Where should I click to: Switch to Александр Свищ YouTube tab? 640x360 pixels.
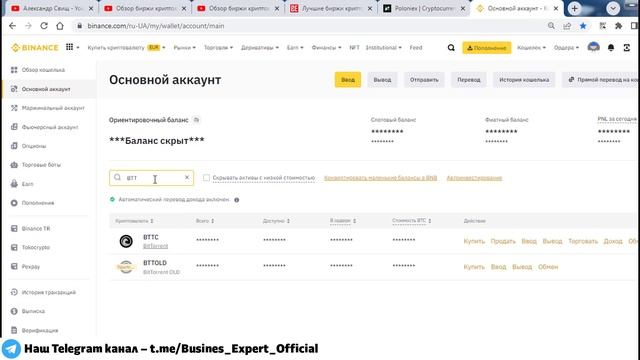pyautogui.click(x=52, y=8)
